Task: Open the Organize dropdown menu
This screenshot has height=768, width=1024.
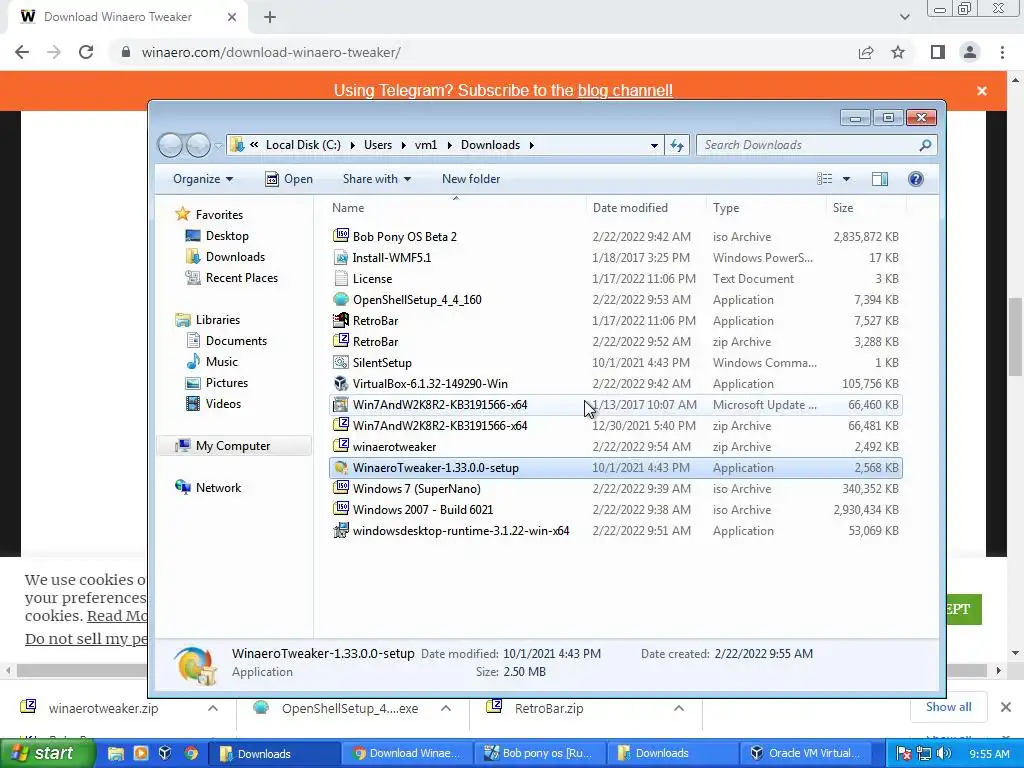Action: pos(202,179)
